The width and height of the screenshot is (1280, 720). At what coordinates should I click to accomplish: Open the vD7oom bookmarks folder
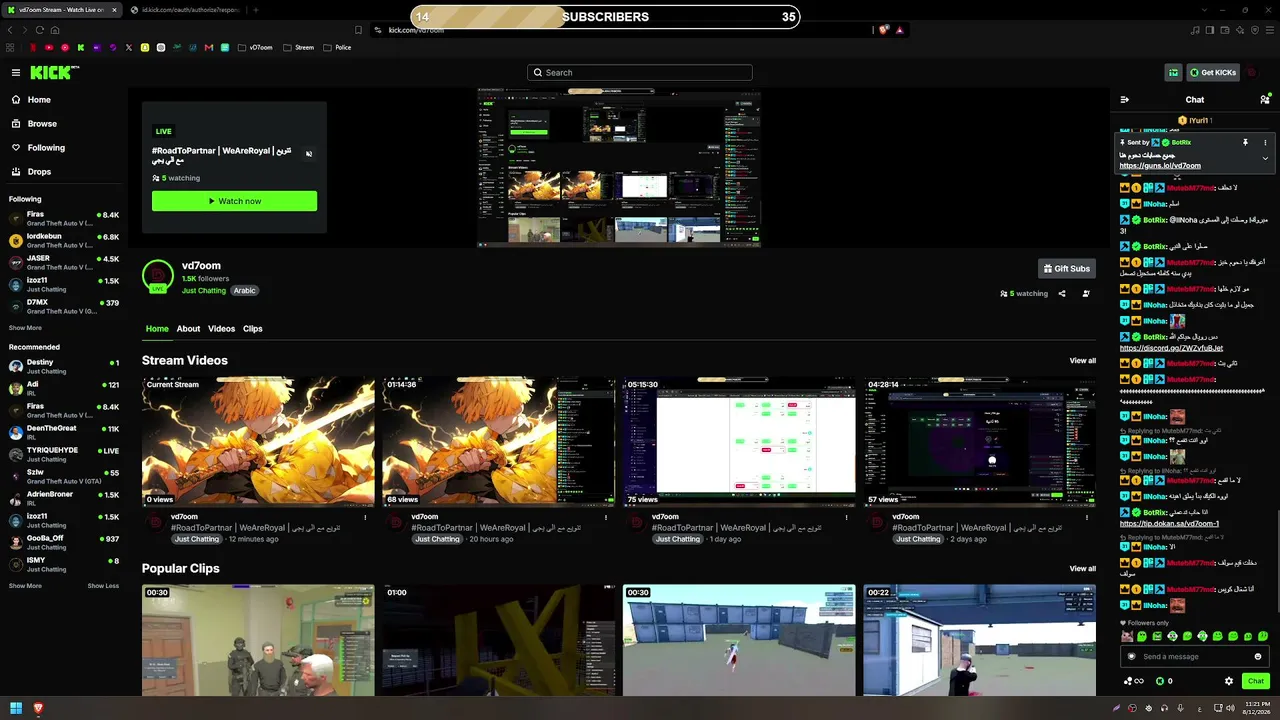(x=255, y=47)
